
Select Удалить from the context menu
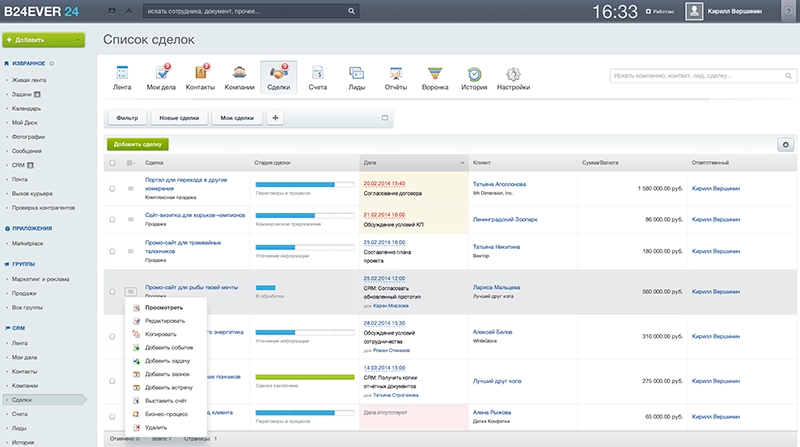coord(156,426)
